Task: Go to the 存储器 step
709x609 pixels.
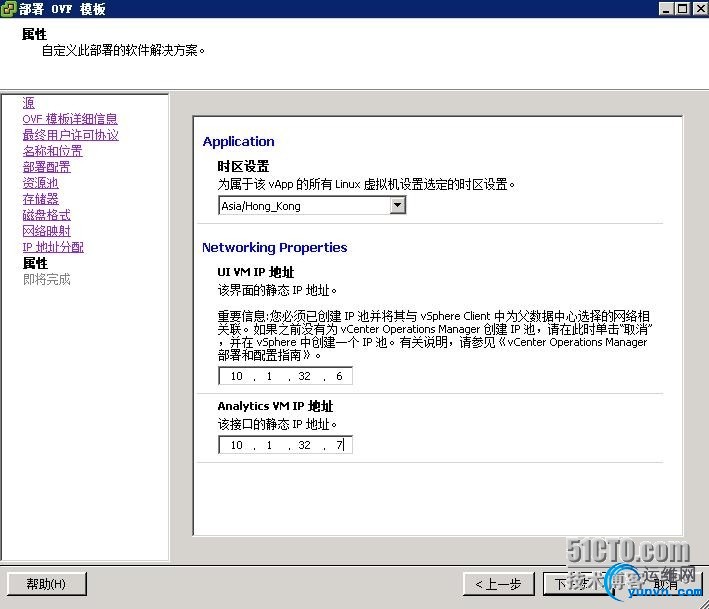Action: pyautogui.click(x=41, y=199)
